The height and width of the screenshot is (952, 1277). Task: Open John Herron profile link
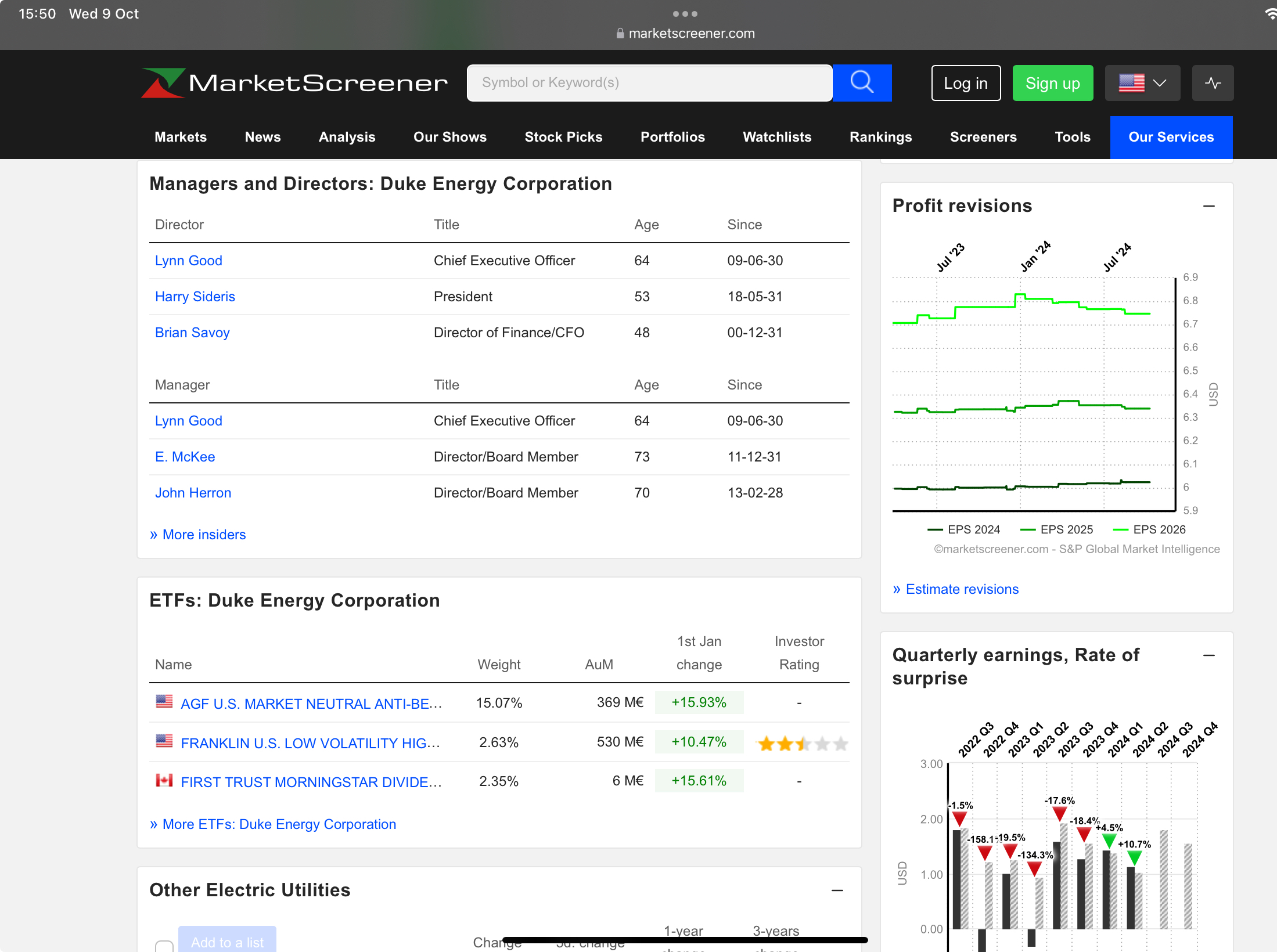193,493
